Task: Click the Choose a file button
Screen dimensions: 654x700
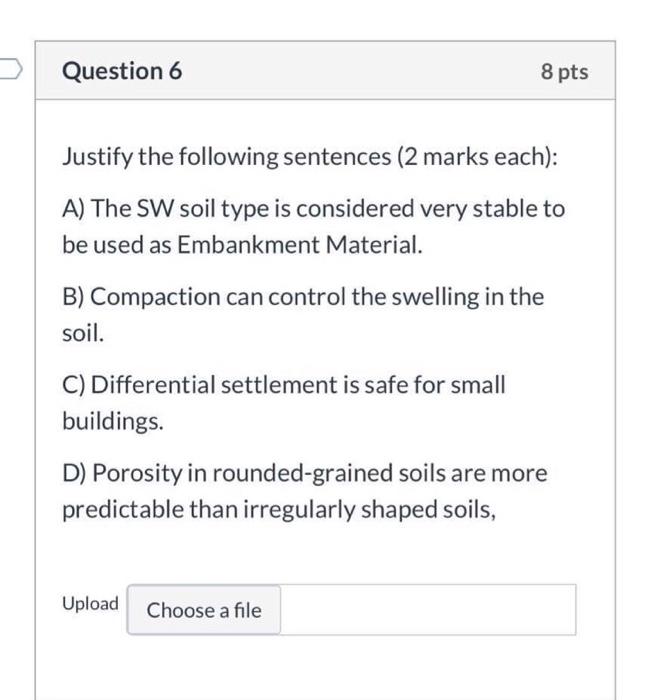Action: [204, 610]
